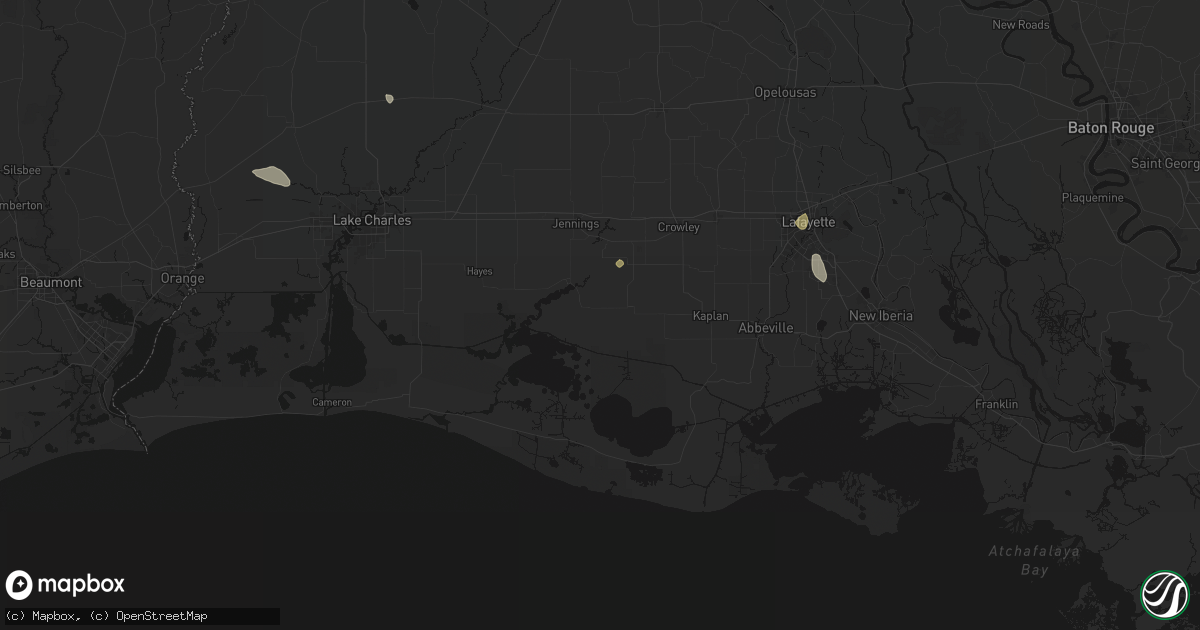Viewport: 1200px width, 630px height.
Task: Click the large hail patch northwest of Lake Charles
Action: click(271, 177)
